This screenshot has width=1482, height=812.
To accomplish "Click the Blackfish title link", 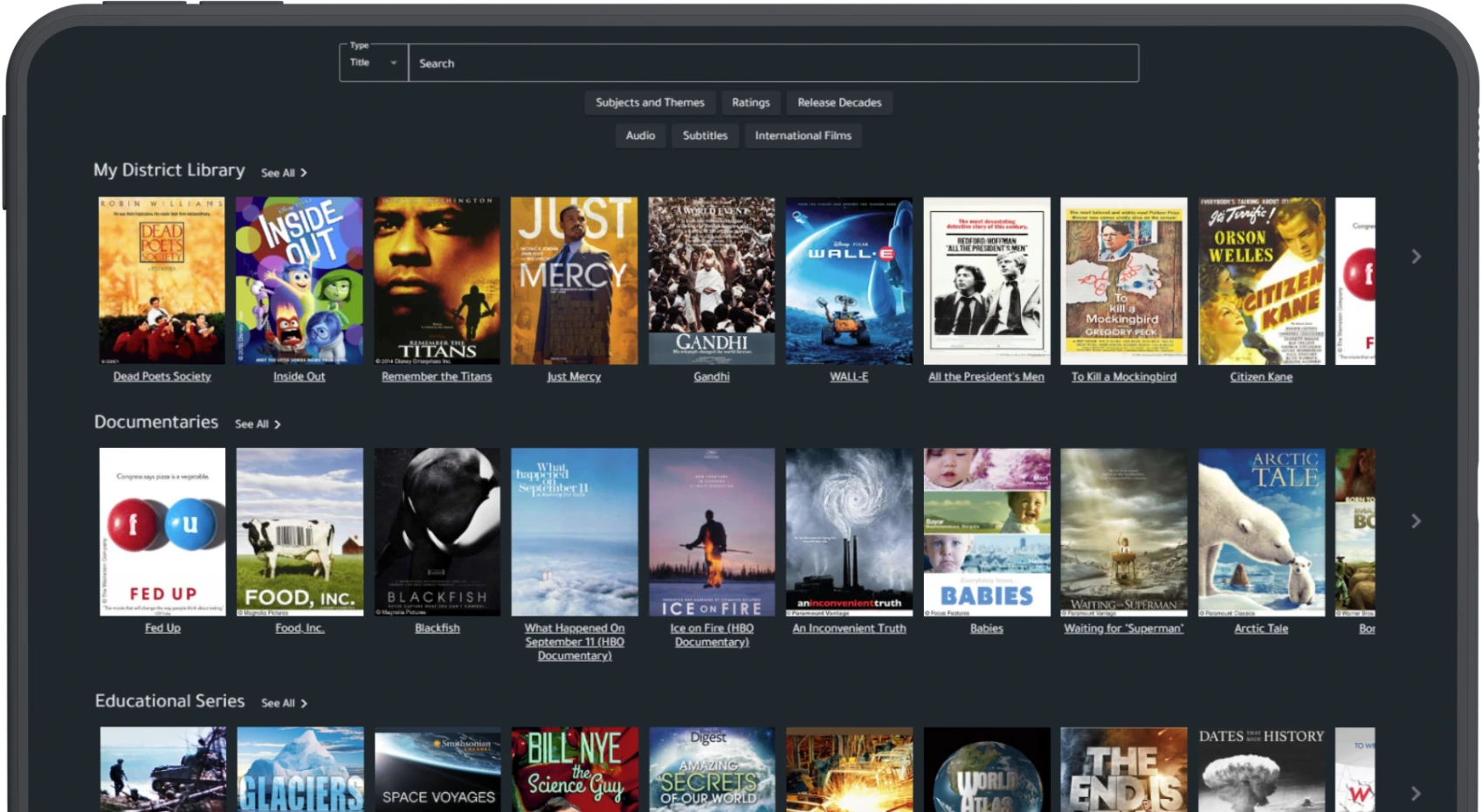I will pos(437,629).
